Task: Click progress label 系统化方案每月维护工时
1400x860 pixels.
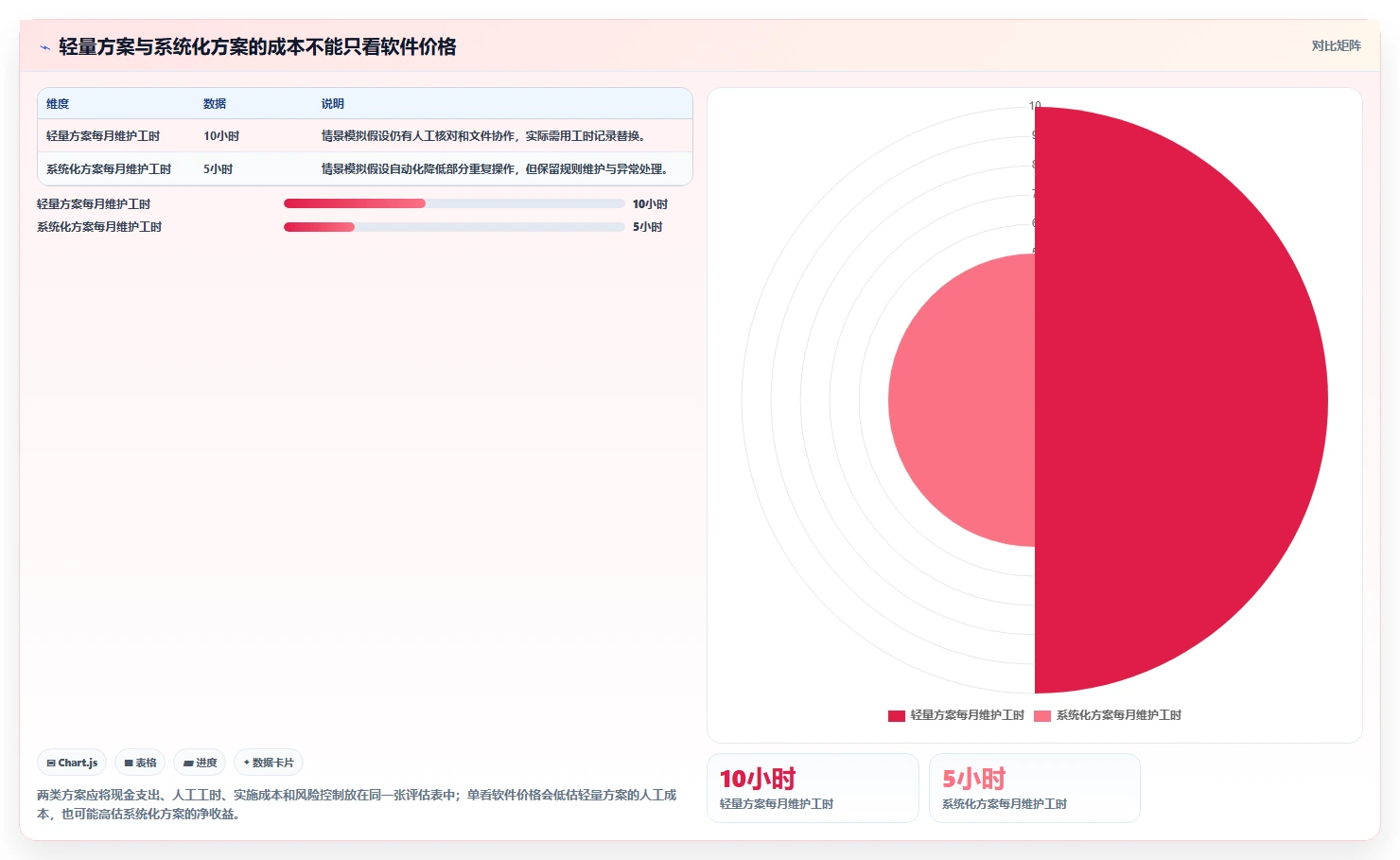Action: (x=99, y=227)
